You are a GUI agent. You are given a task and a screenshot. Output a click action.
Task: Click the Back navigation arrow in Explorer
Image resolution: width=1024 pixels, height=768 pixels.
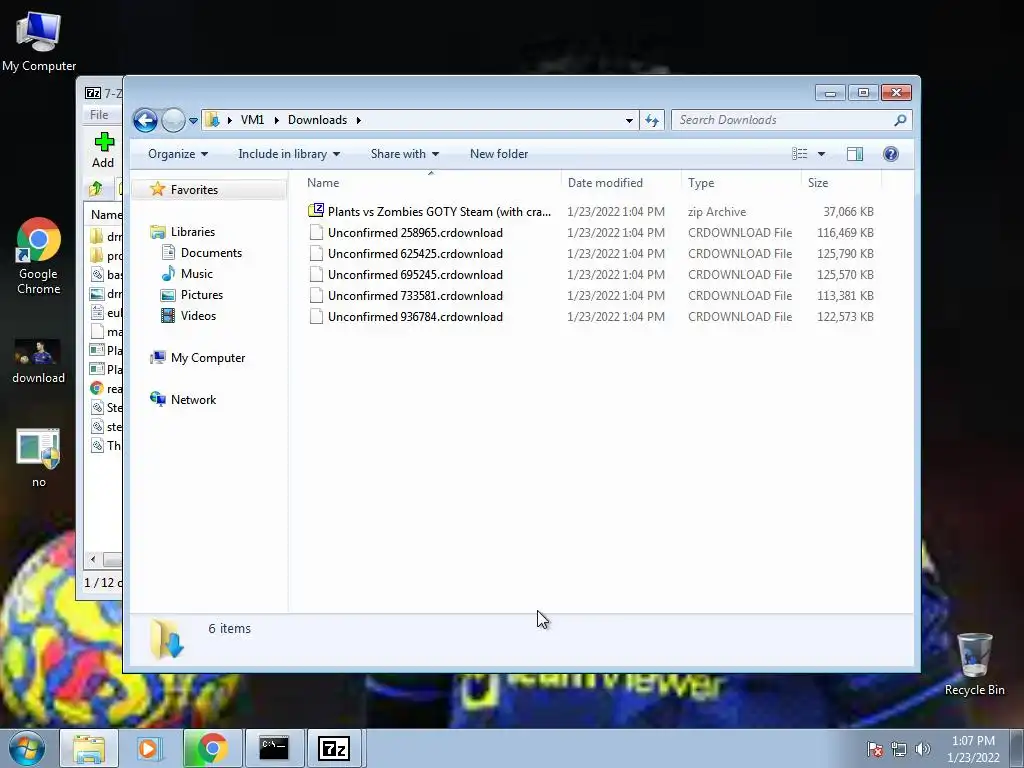(x=145, y=120)
